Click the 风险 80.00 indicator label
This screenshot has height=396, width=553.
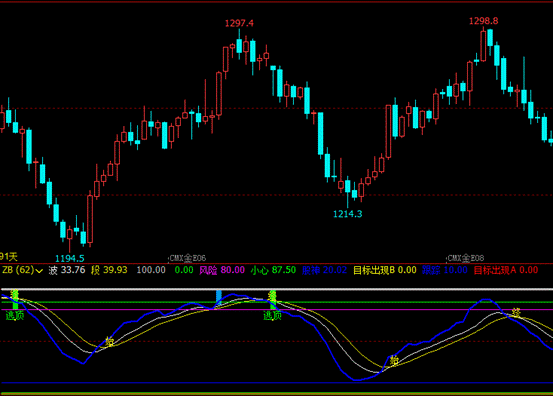pyautogui.click(x=222, y=270)
